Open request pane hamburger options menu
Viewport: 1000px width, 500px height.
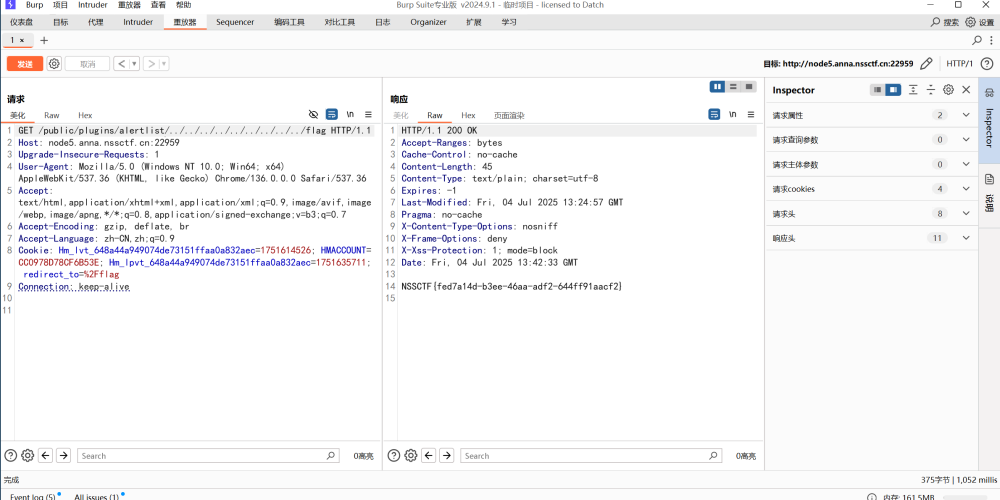368,114
